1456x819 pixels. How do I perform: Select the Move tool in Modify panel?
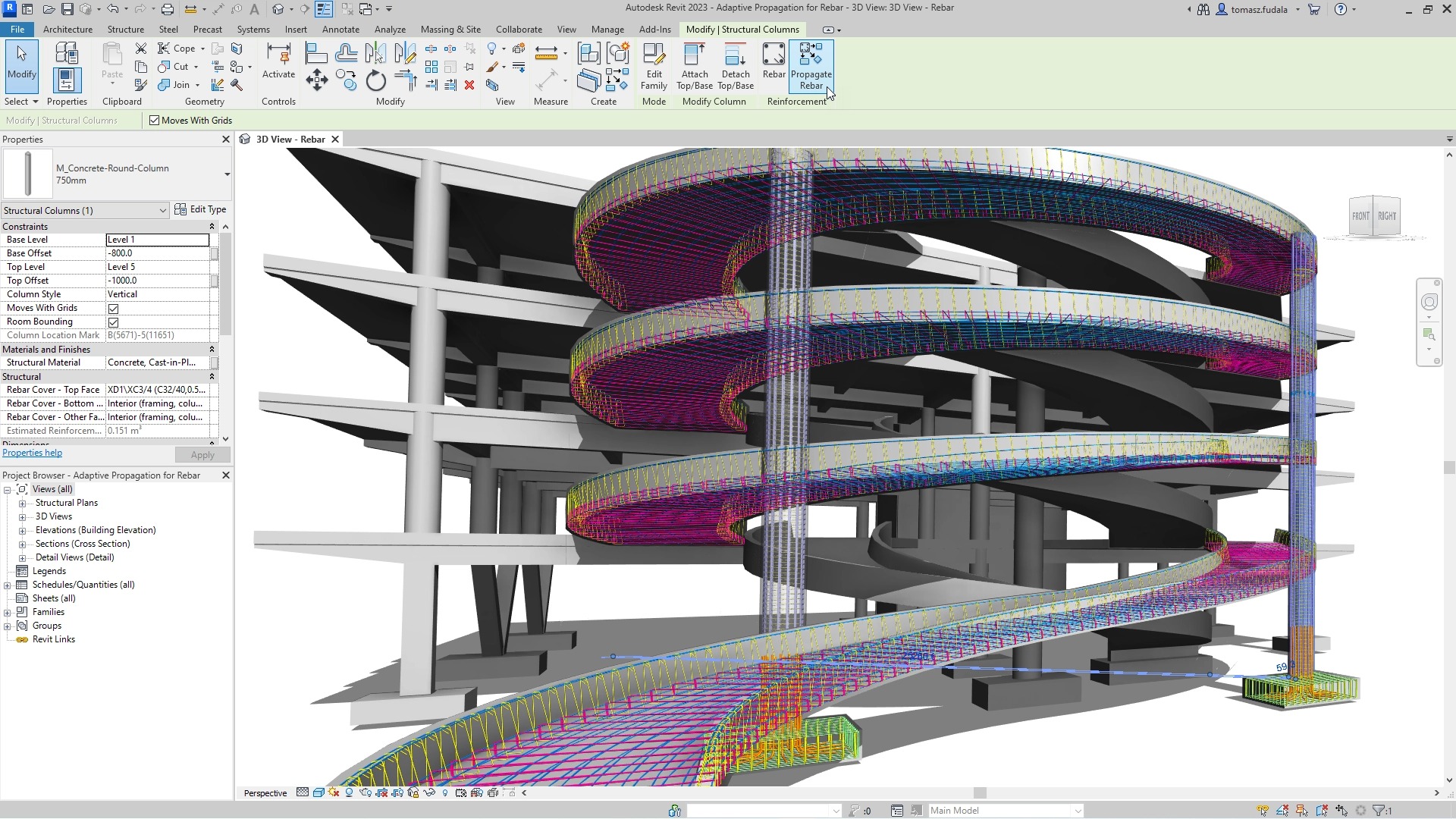coord(316,79)
